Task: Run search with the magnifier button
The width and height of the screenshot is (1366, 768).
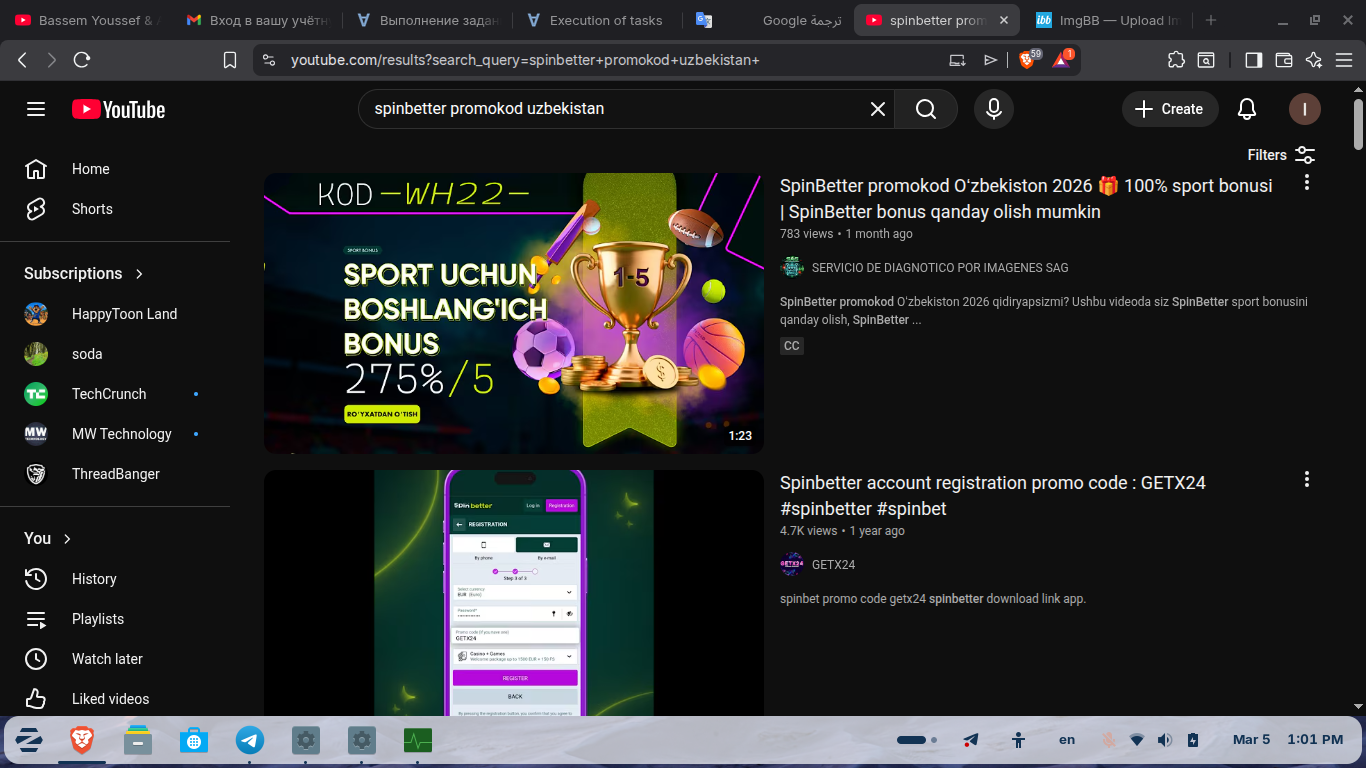Action: (x=926, y=109)
